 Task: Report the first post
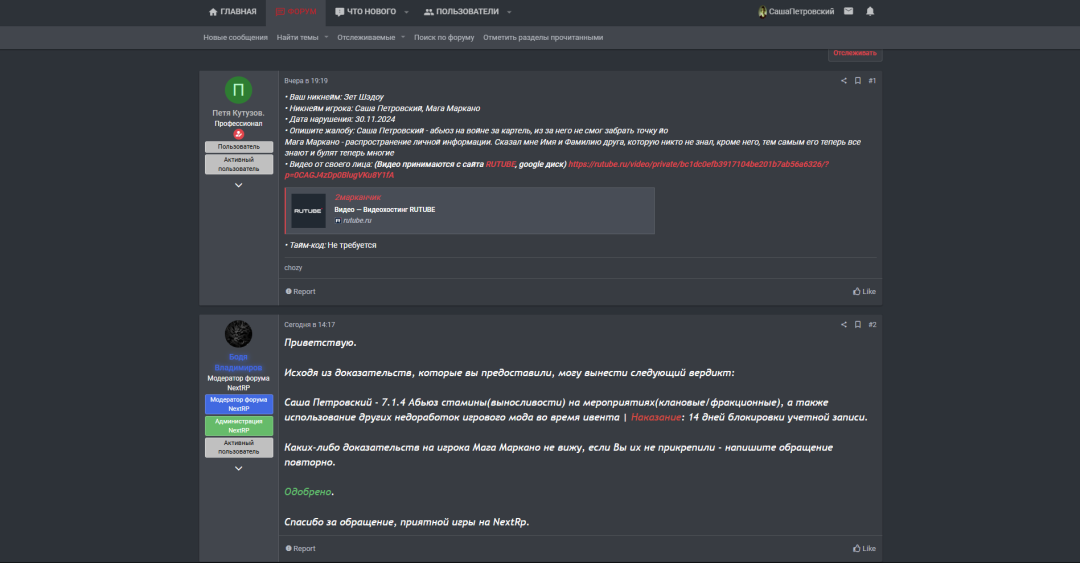300,292
